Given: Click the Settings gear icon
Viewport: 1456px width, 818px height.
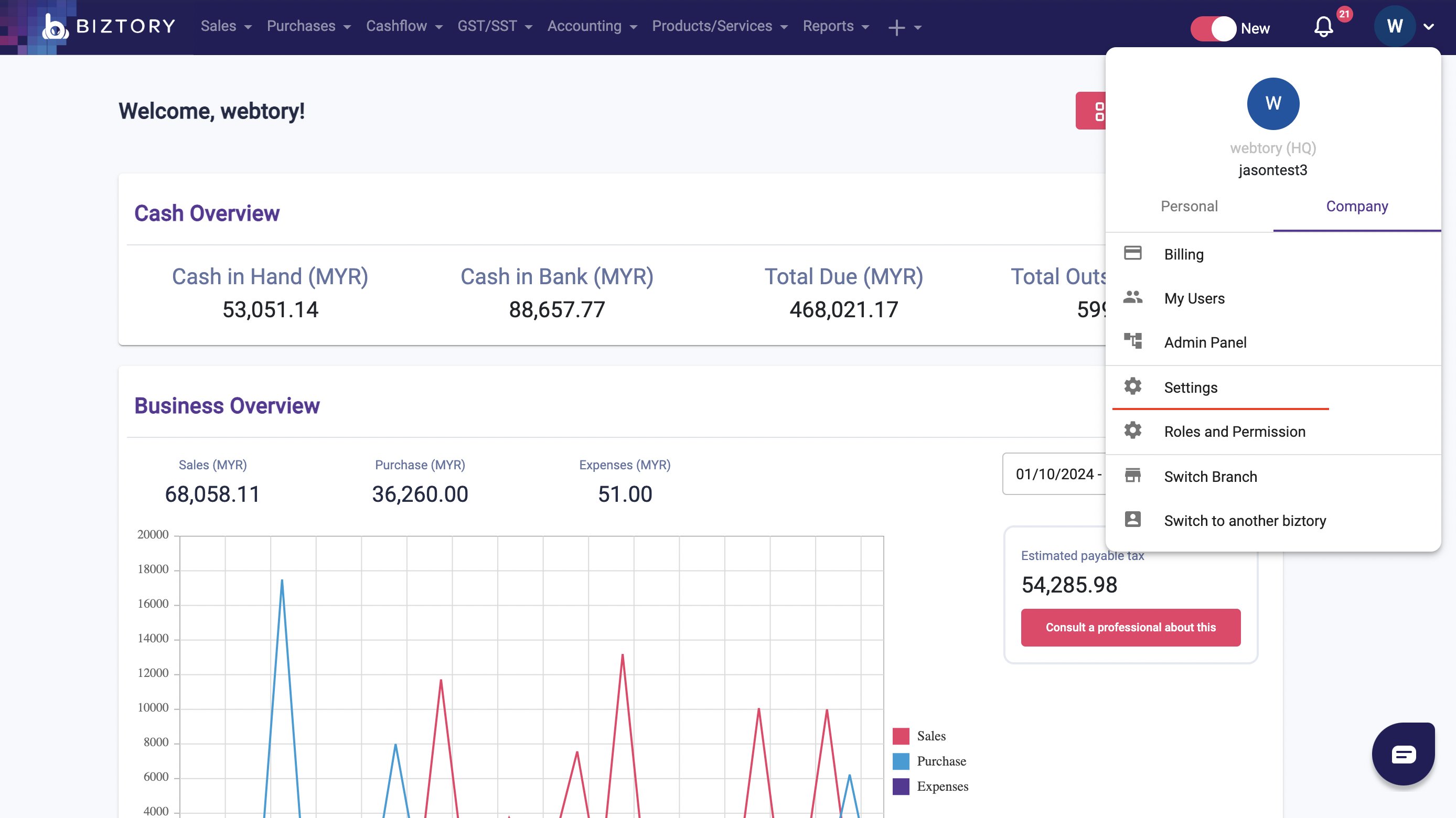Looking at the screenshot, I should [1133, 386].
